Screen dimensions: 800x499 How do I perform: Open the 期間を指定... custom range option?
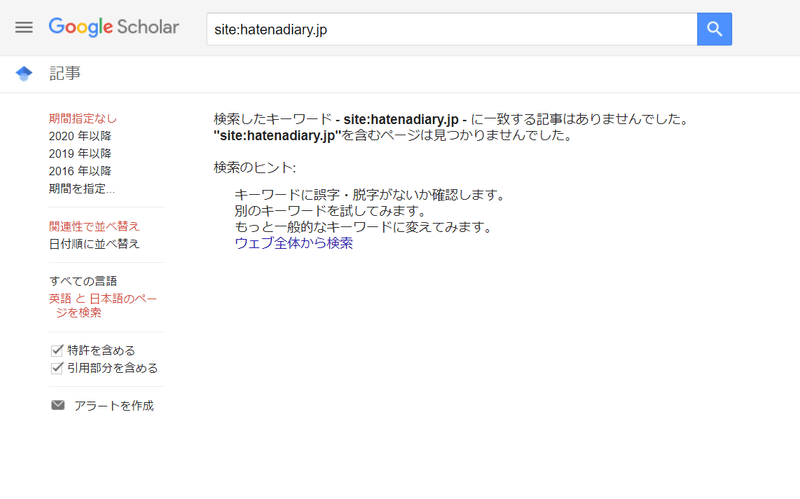pyautogui.click(x=82, y=189)
